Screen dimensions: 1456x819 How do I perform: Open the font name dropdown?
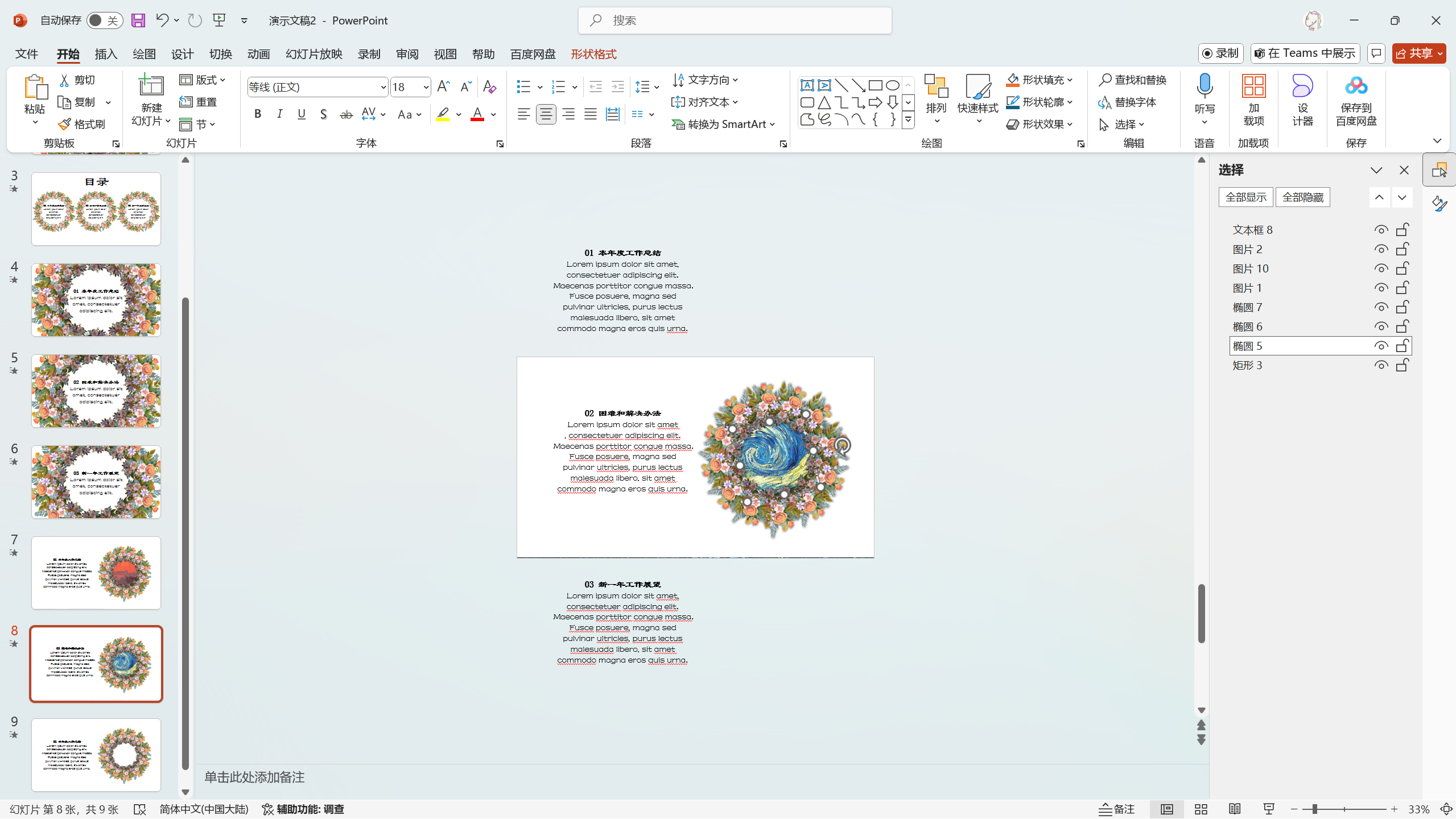coord(383,87)
